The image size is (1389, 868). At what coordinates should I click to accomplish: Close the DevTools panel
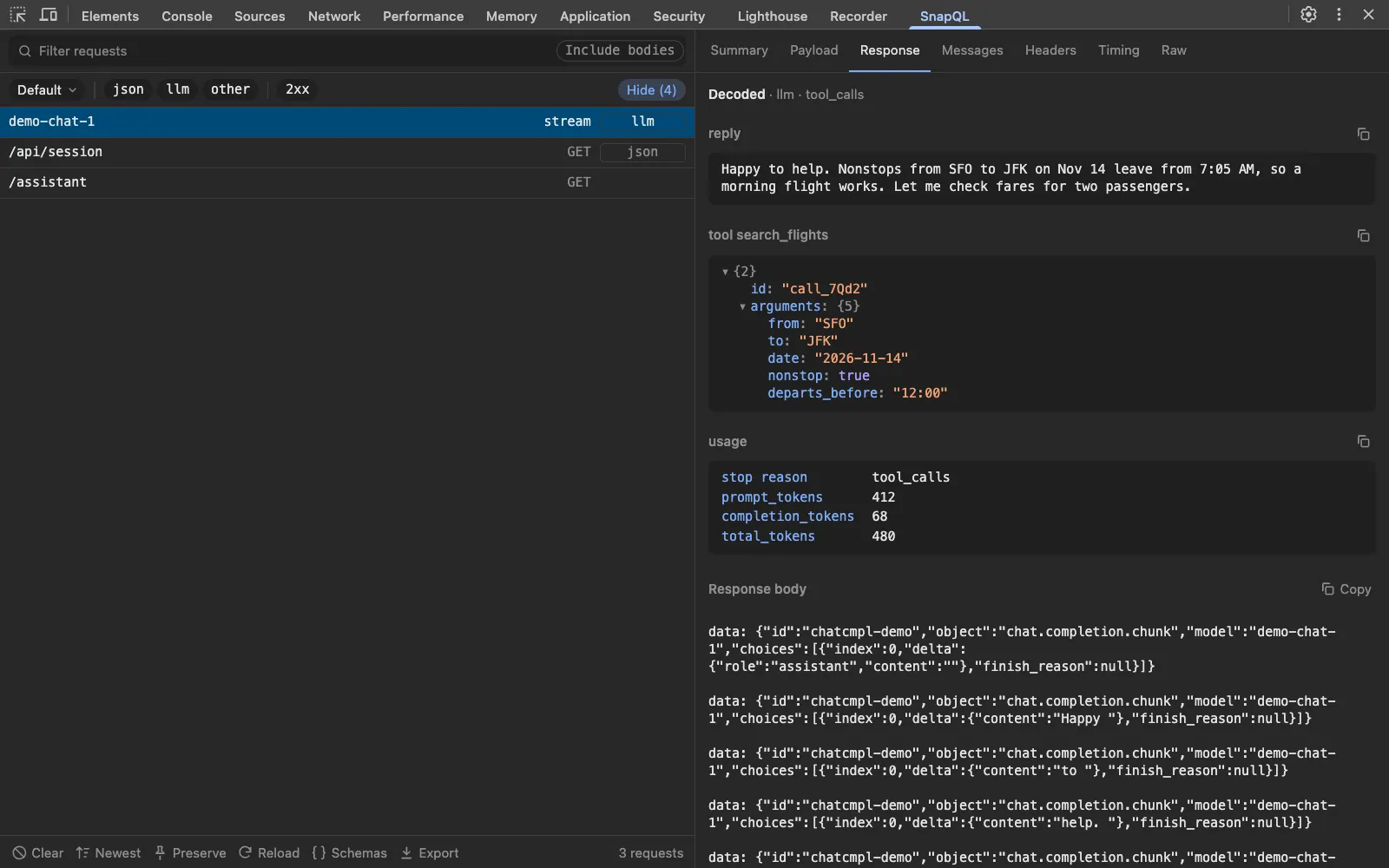(x=1368, y=15)
